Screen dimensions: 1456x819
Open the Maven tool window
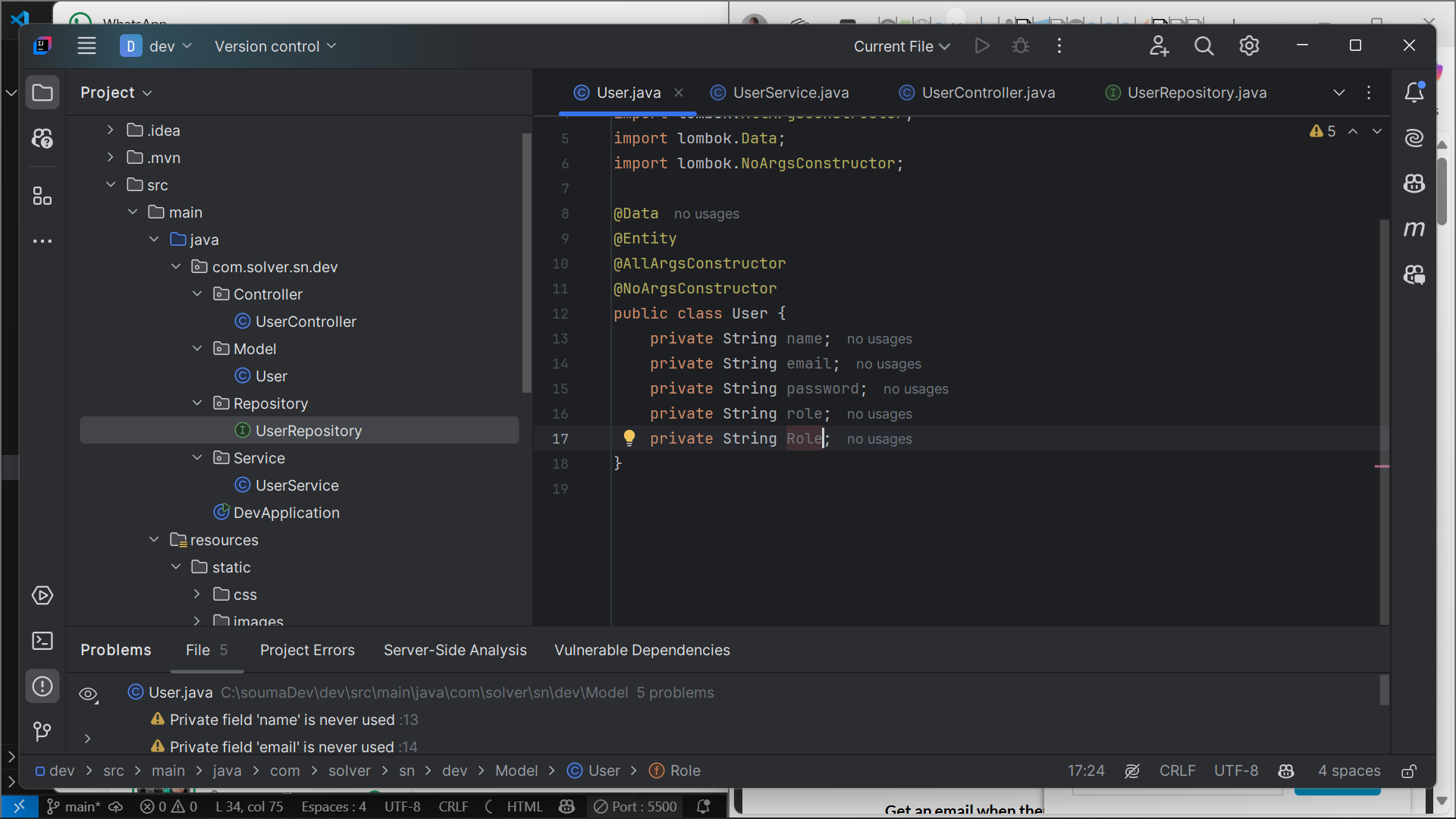pyautogui.click(x=1414, y=229)
